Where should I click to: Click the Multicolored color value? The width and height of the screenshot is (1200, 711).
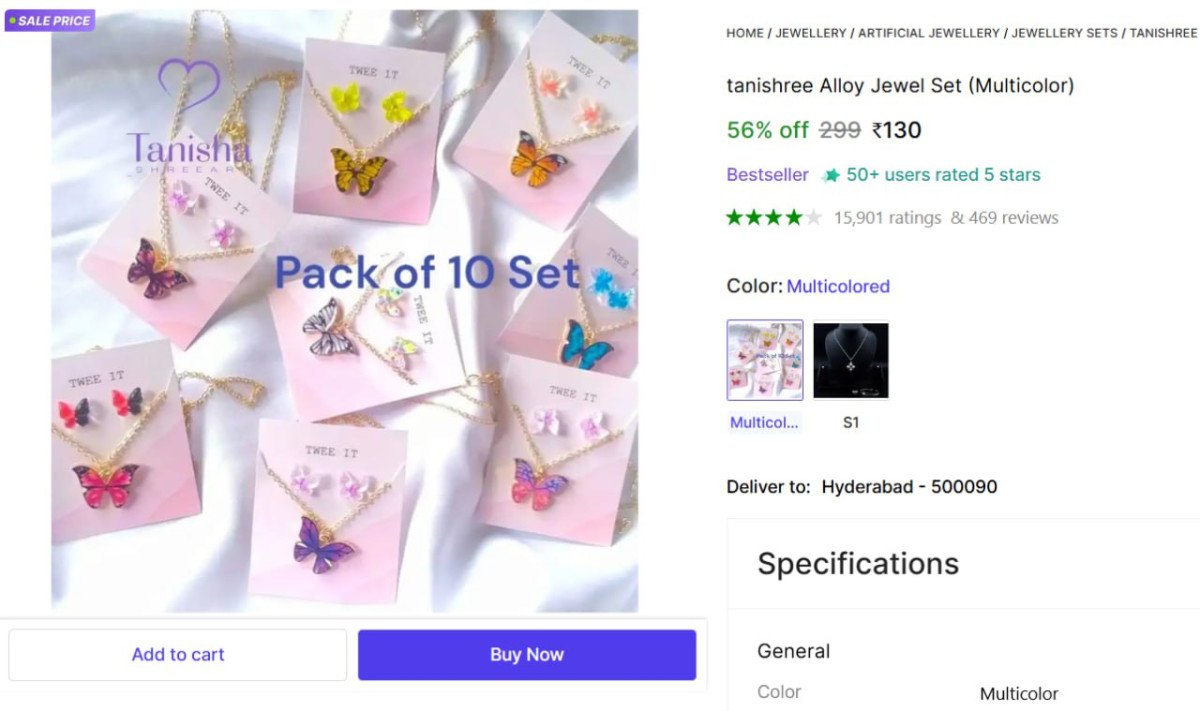(x=838, y=287)
